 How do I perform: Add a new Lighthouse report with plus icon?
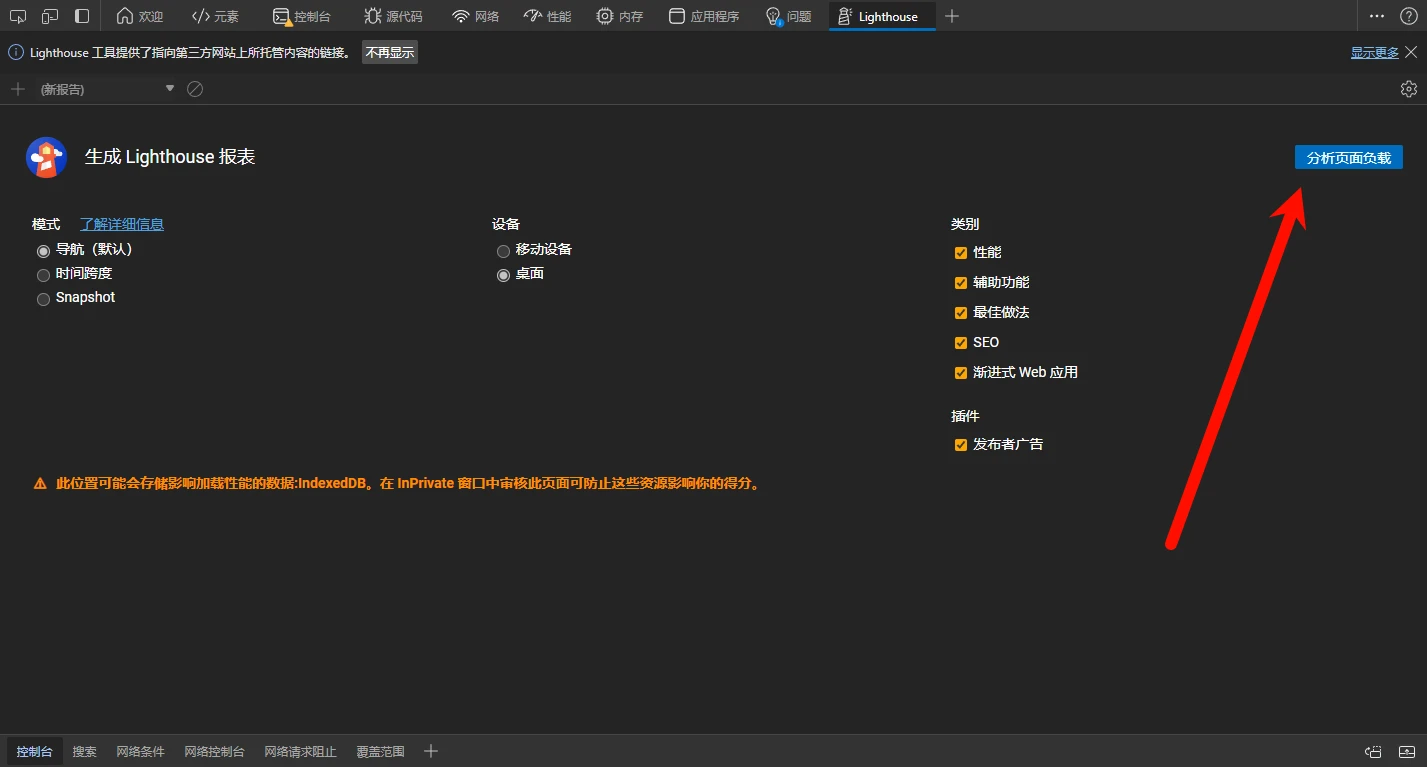[x=17, y=89]
